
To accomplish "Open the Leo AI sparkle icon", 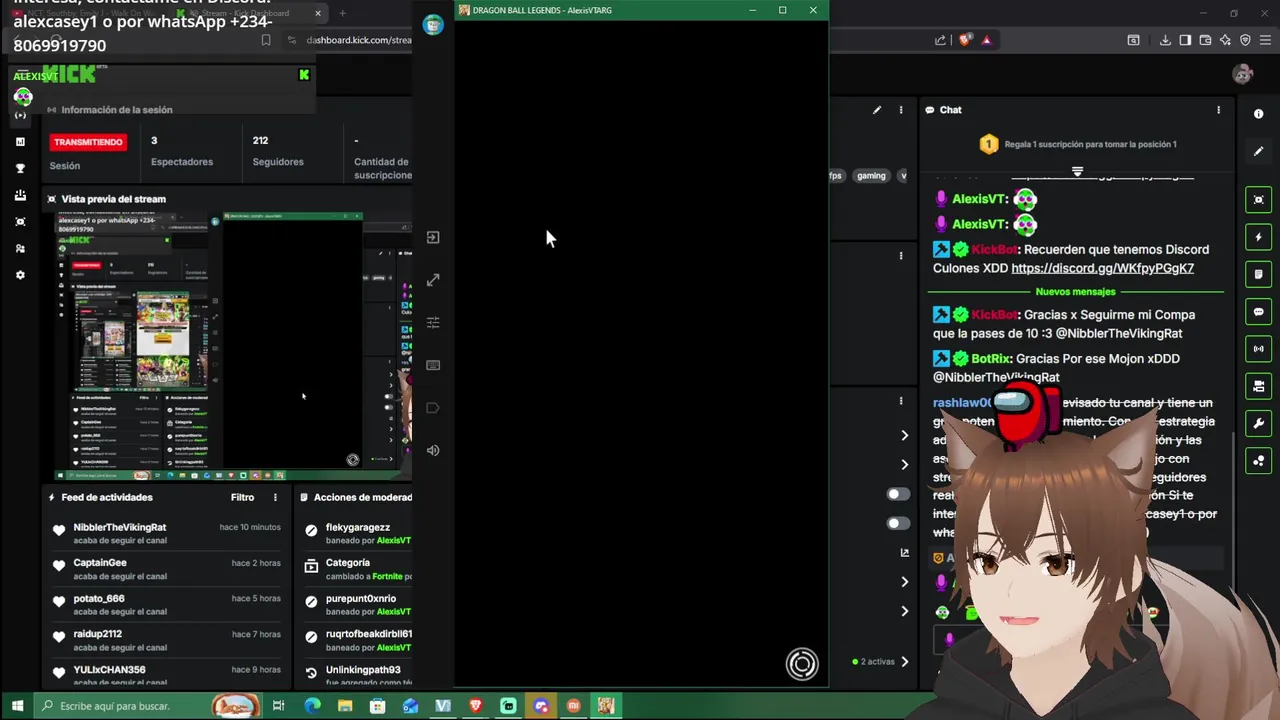I will click(x=1225, y=40).
